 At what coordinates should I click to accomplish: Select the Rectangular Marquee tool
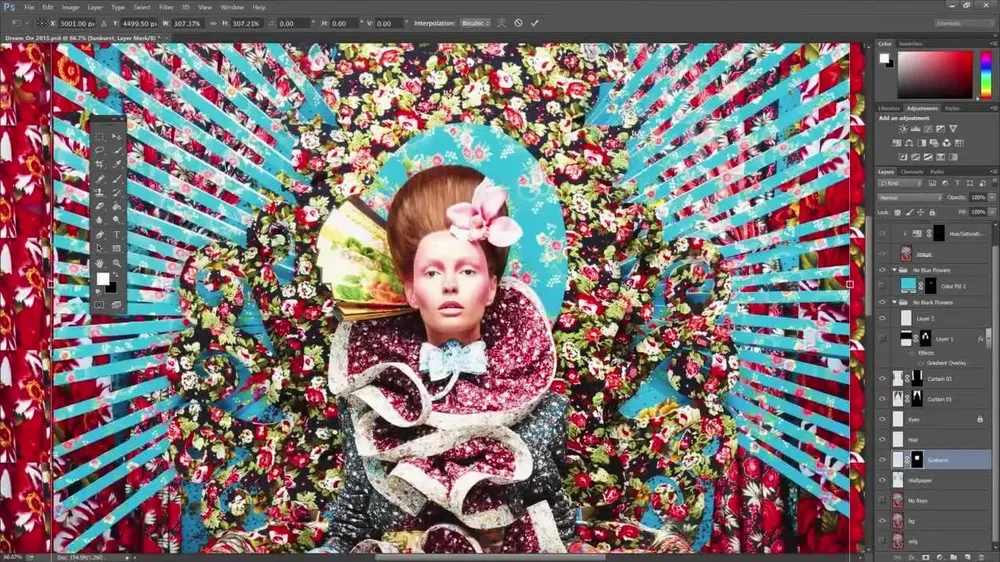click(x=99, y=136)
